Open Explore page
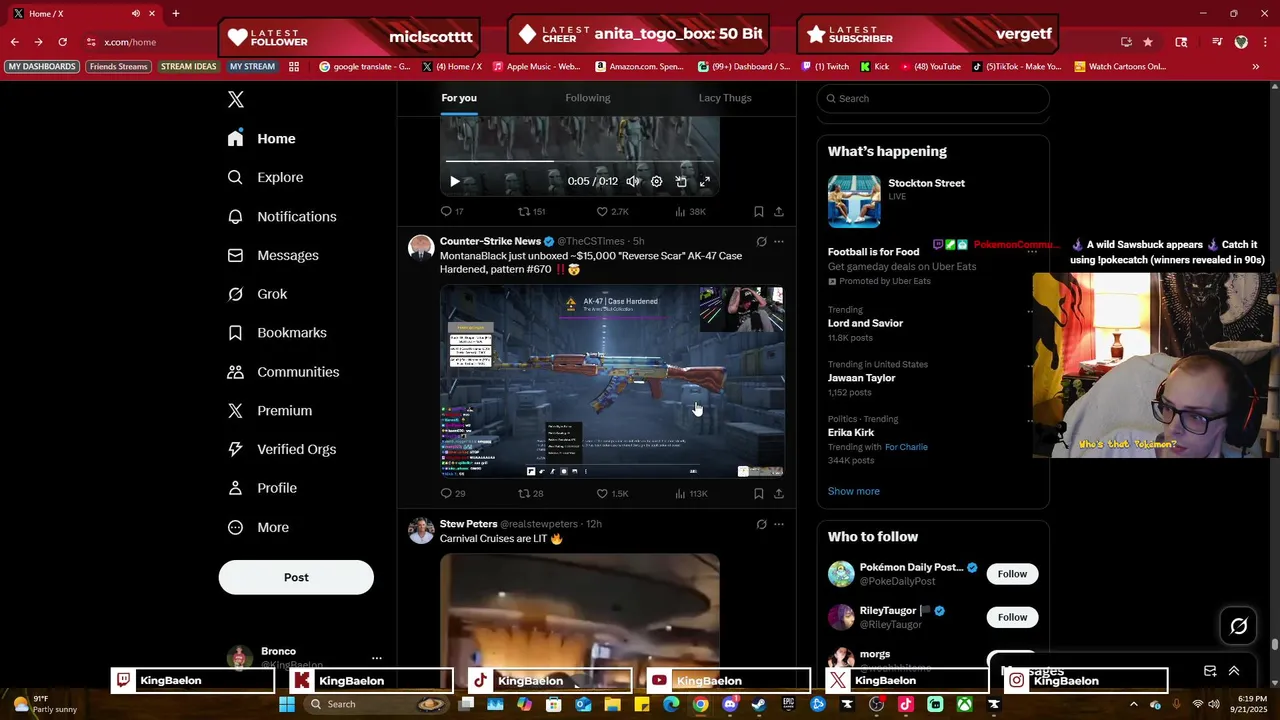The height and width of the screenshot is (720, 1280). click(x=265, y=177)
